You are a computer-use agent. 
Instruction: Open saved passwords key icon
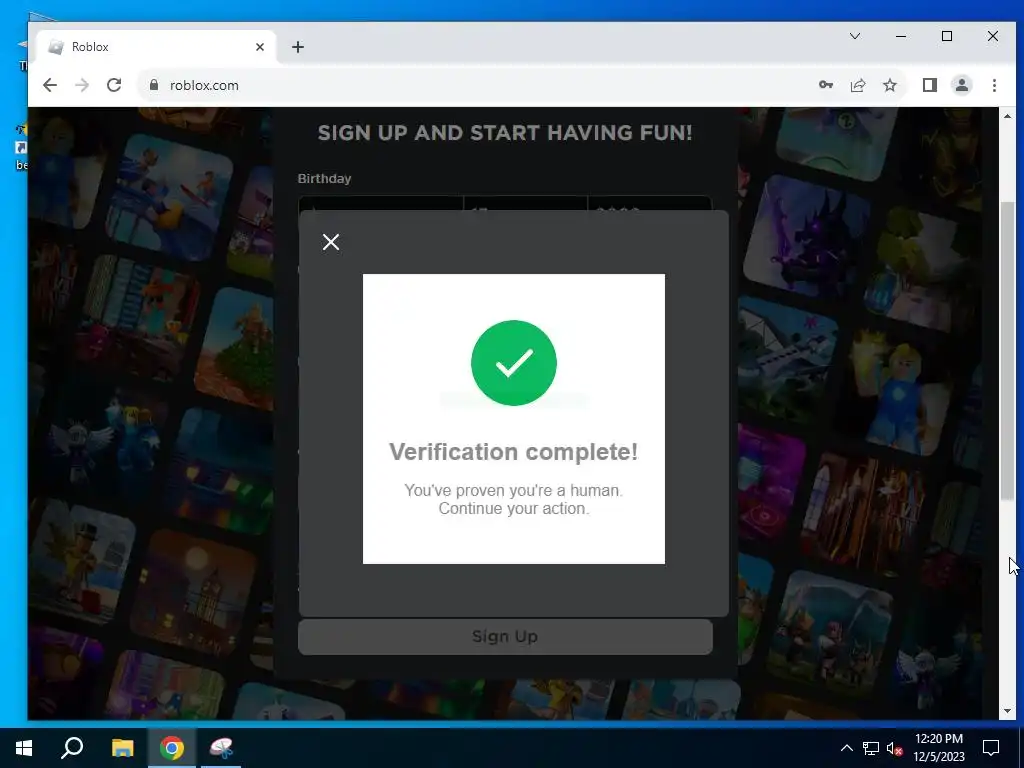coord(825,85)
